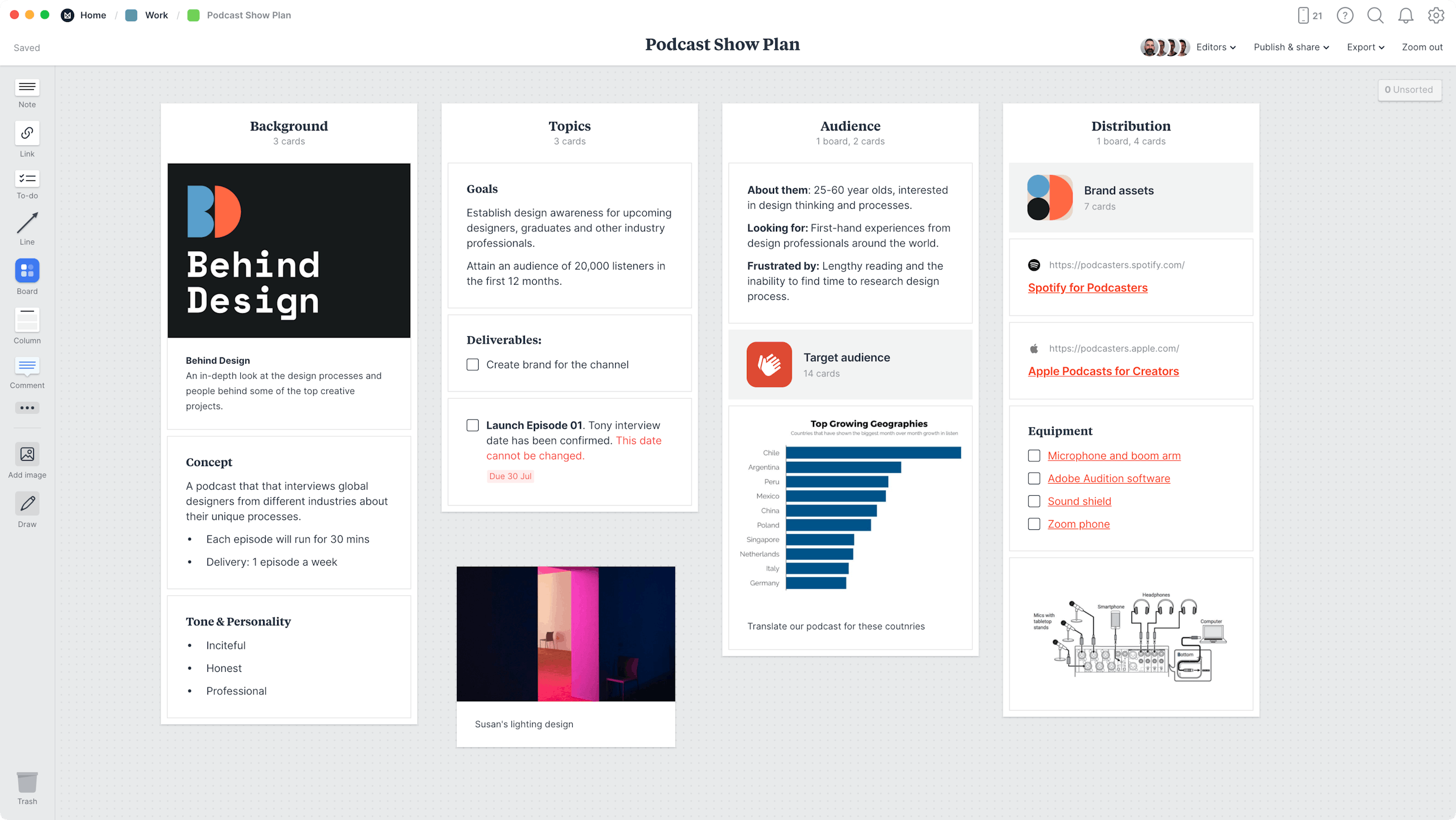Screen dimensions: 1456x820
Task: Enable the Microphone and boom arm checkbox
Action: pyautogui.click(x=1034, y=455)
